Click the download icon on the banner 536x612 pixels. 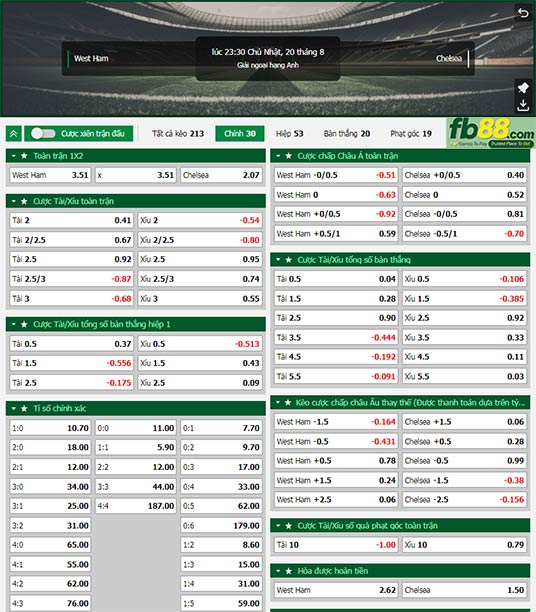(523, 105)
